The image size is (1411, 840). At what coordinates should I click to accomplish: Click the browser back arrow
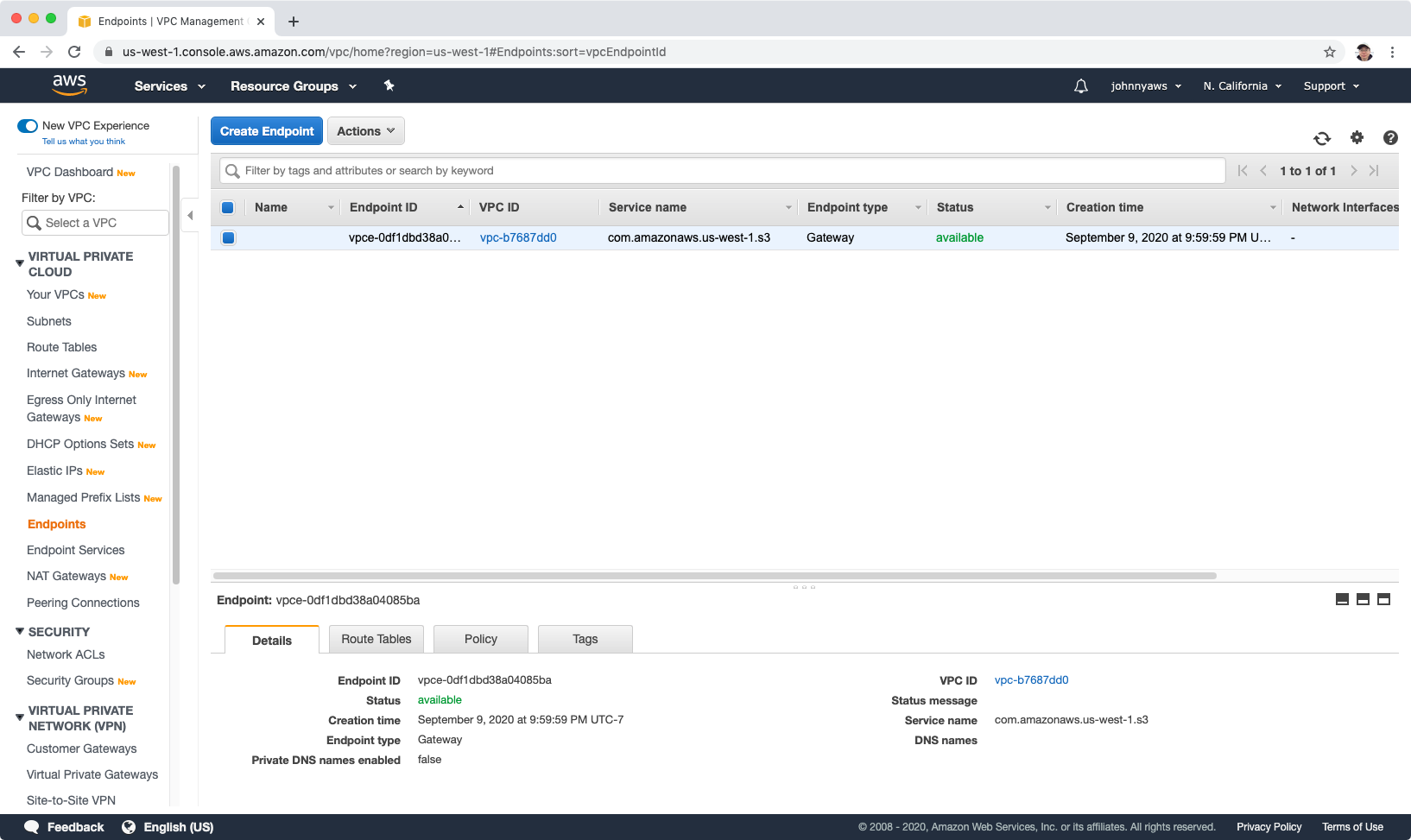[19, 52]
